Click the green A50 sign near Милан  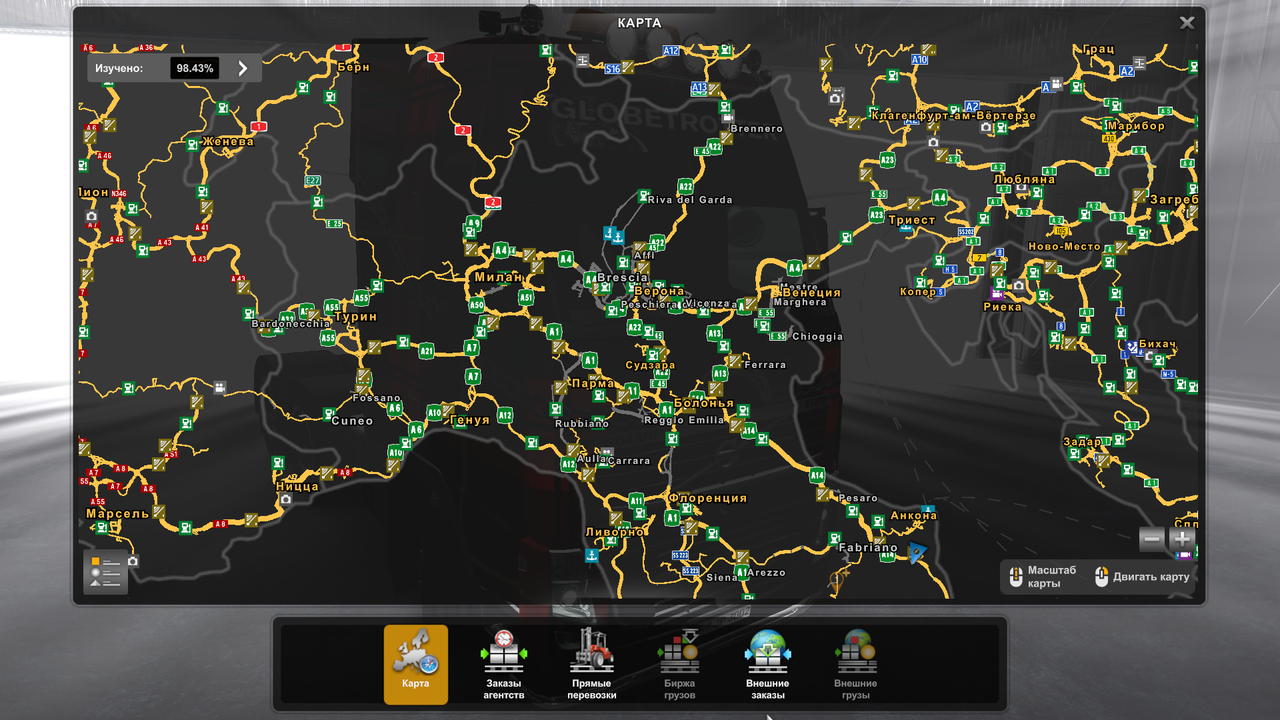pyautogui.click(x=477, y=305)
